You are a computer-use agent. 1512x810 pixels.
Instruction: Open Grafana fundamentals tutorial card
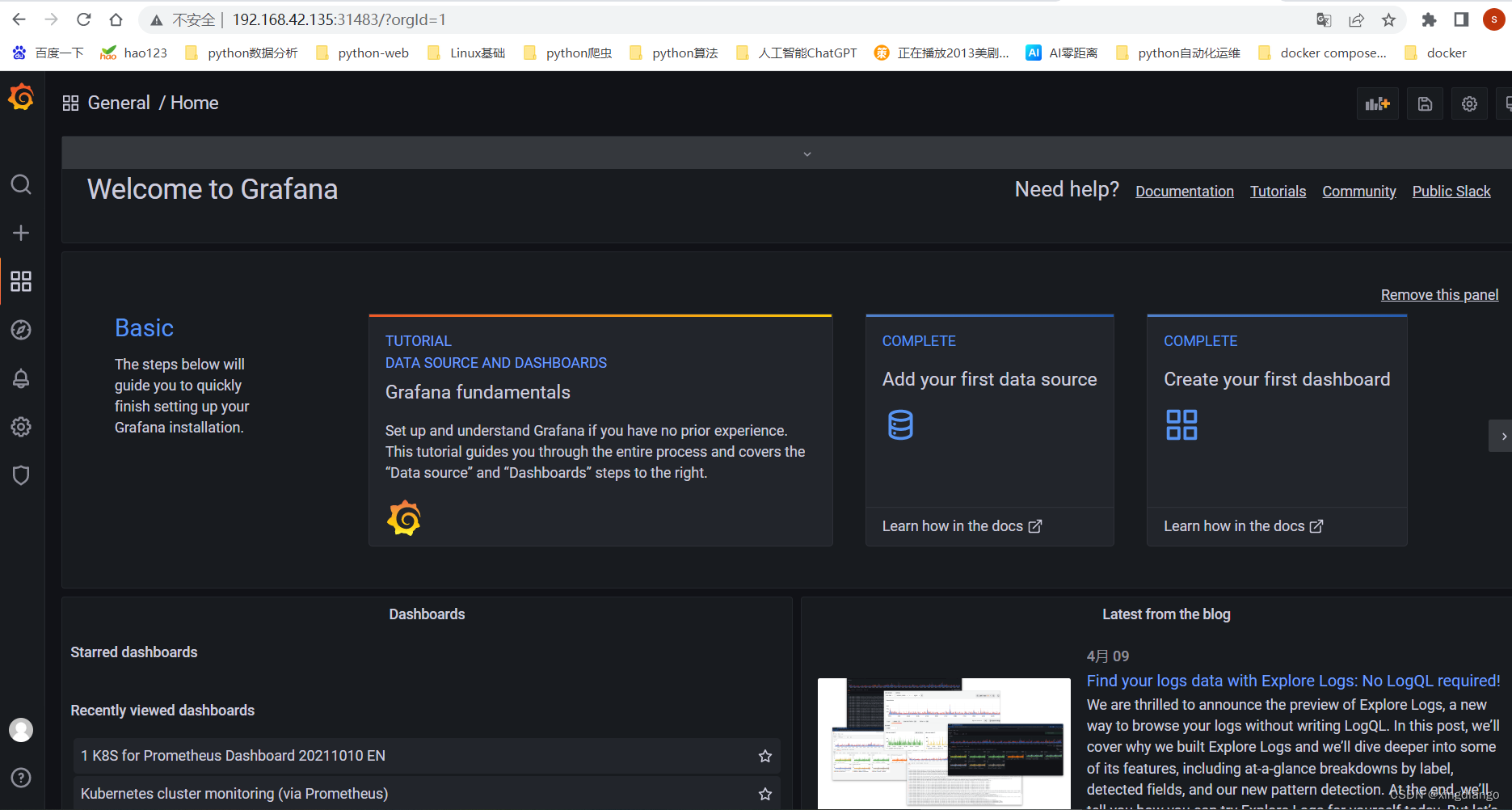point(600,431)
